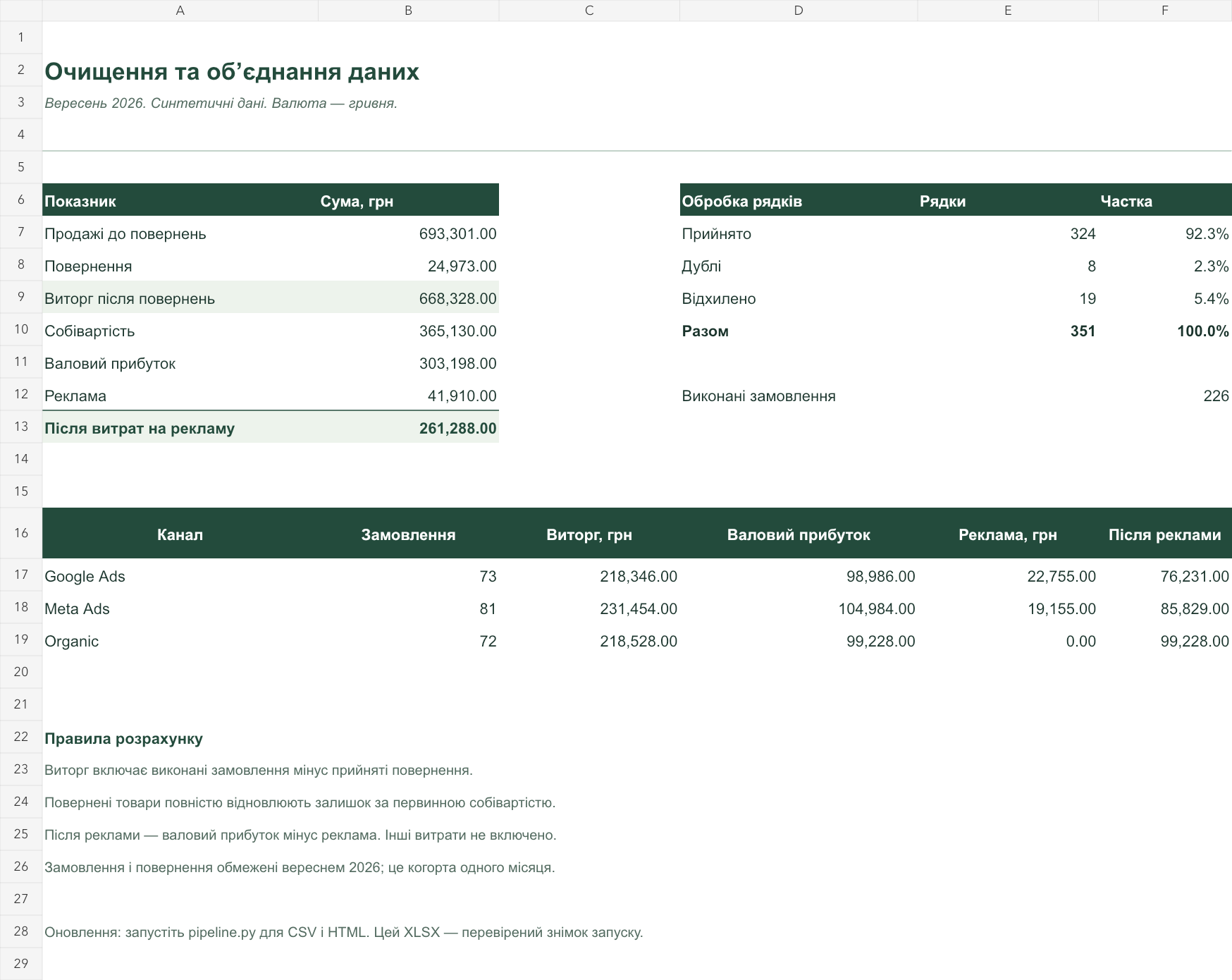Click Google Ads gross profit 98,986.00
Image resolution: width=1232 pixels, height=980 pixels.
coord(880,576)
